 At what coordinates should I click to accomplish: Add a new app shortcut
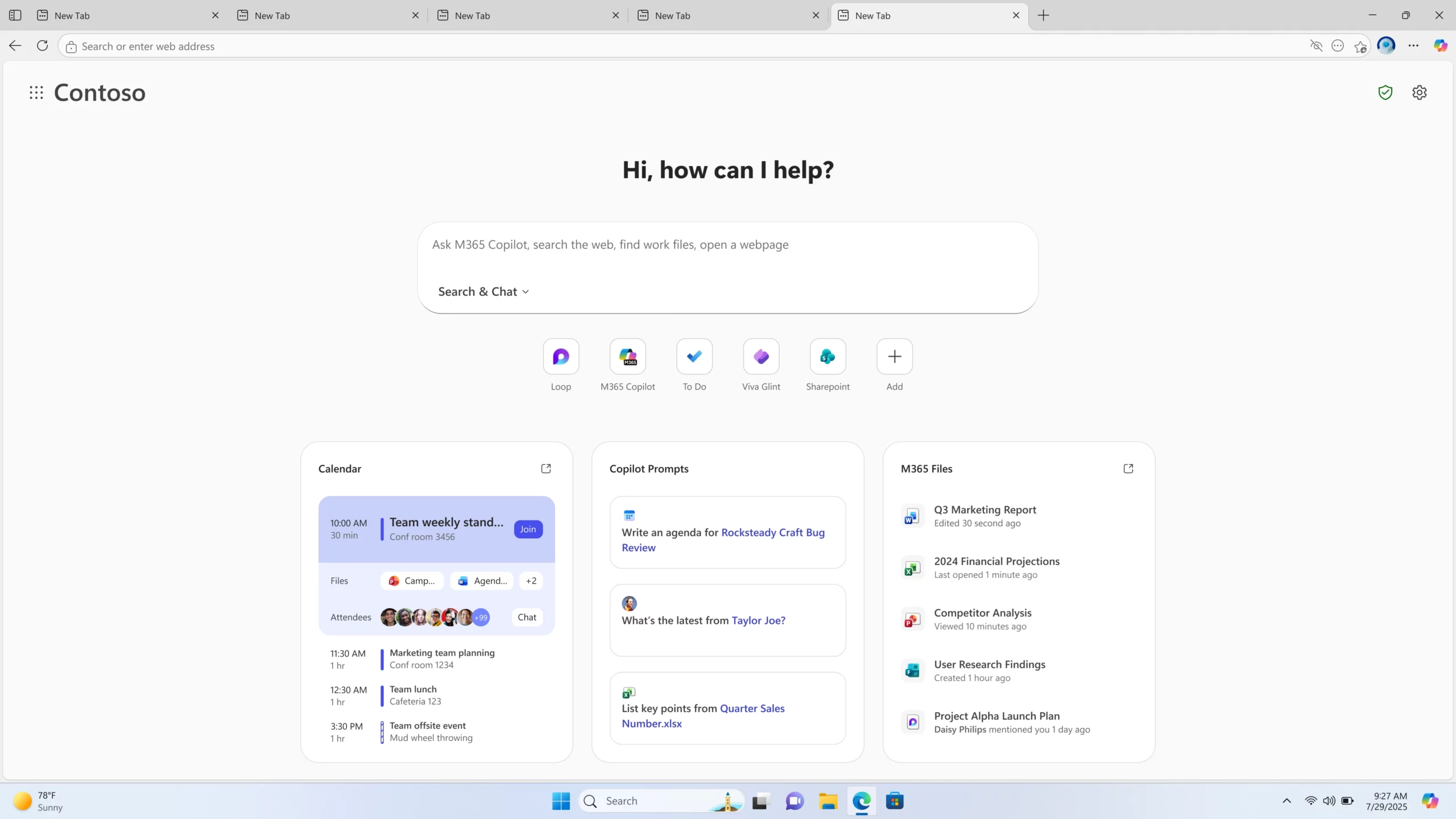(x=894, y=357)
